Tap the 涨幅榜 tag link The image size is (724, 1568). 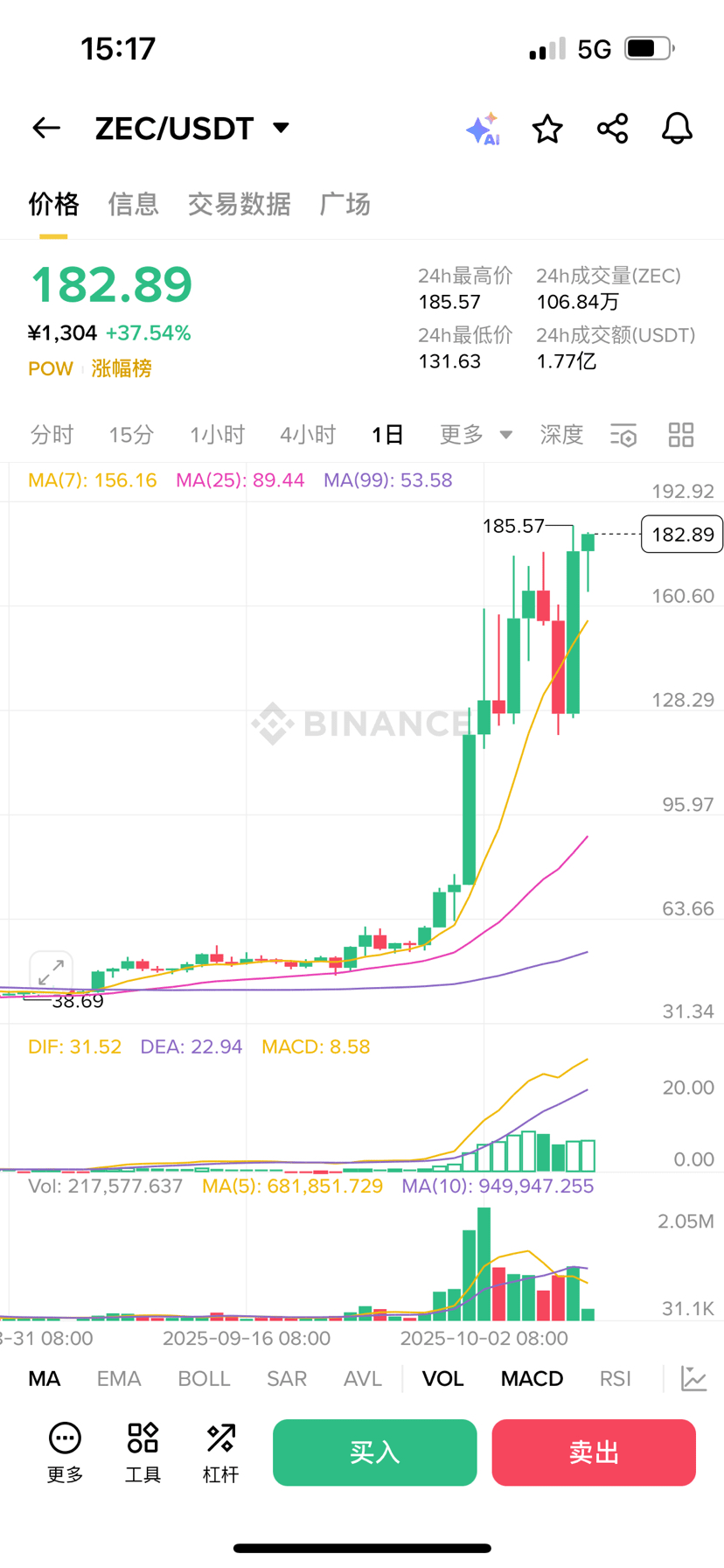[x=122, y=368]
